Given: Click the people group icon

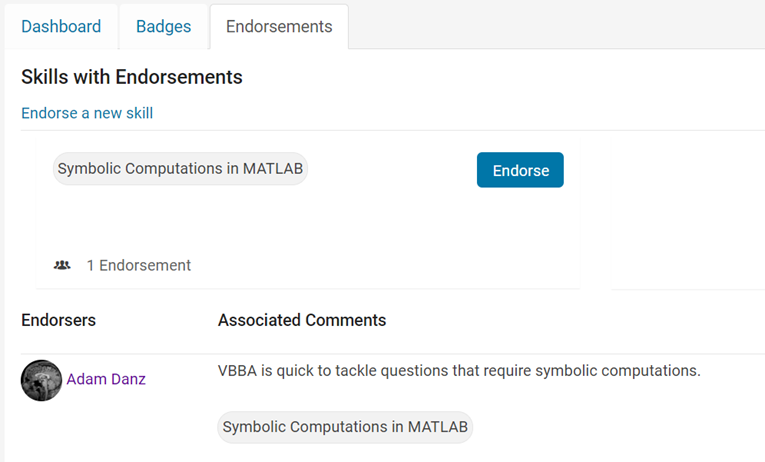Looking at the screenshot, I should pyautogui.click(x=62, y=265).
